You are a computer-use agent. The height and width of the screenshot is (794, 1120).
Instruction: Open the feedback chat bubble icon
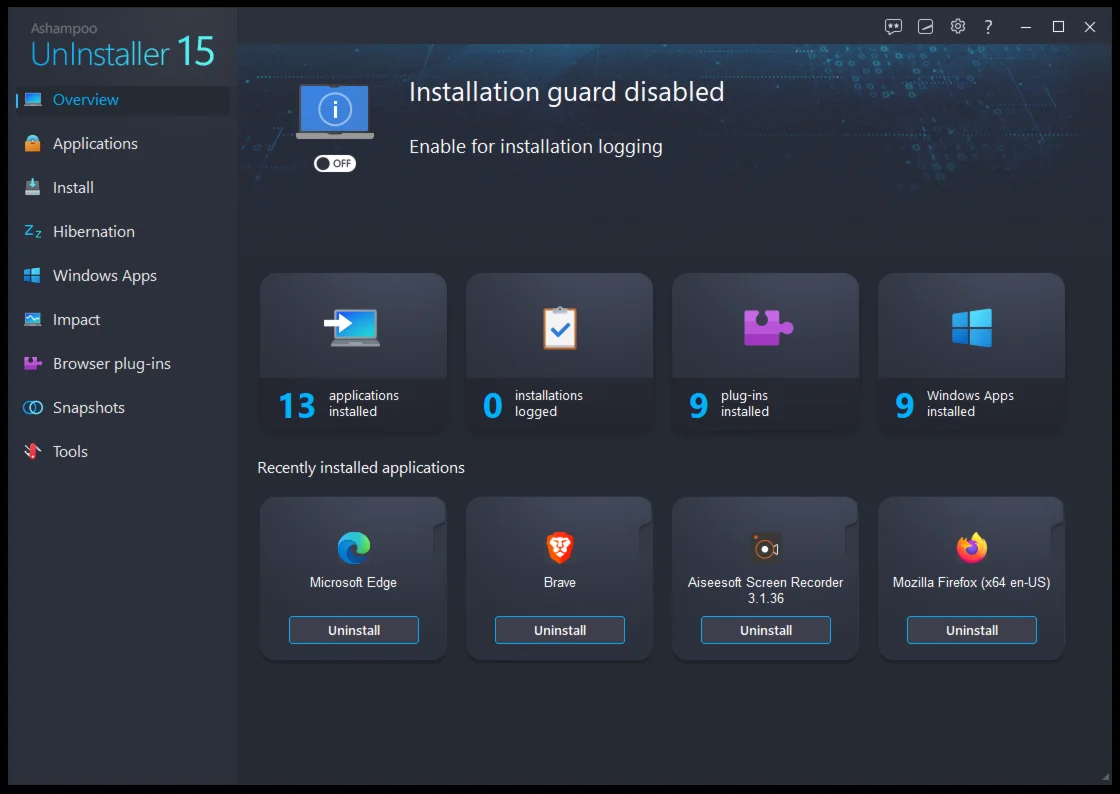[893, 27]
